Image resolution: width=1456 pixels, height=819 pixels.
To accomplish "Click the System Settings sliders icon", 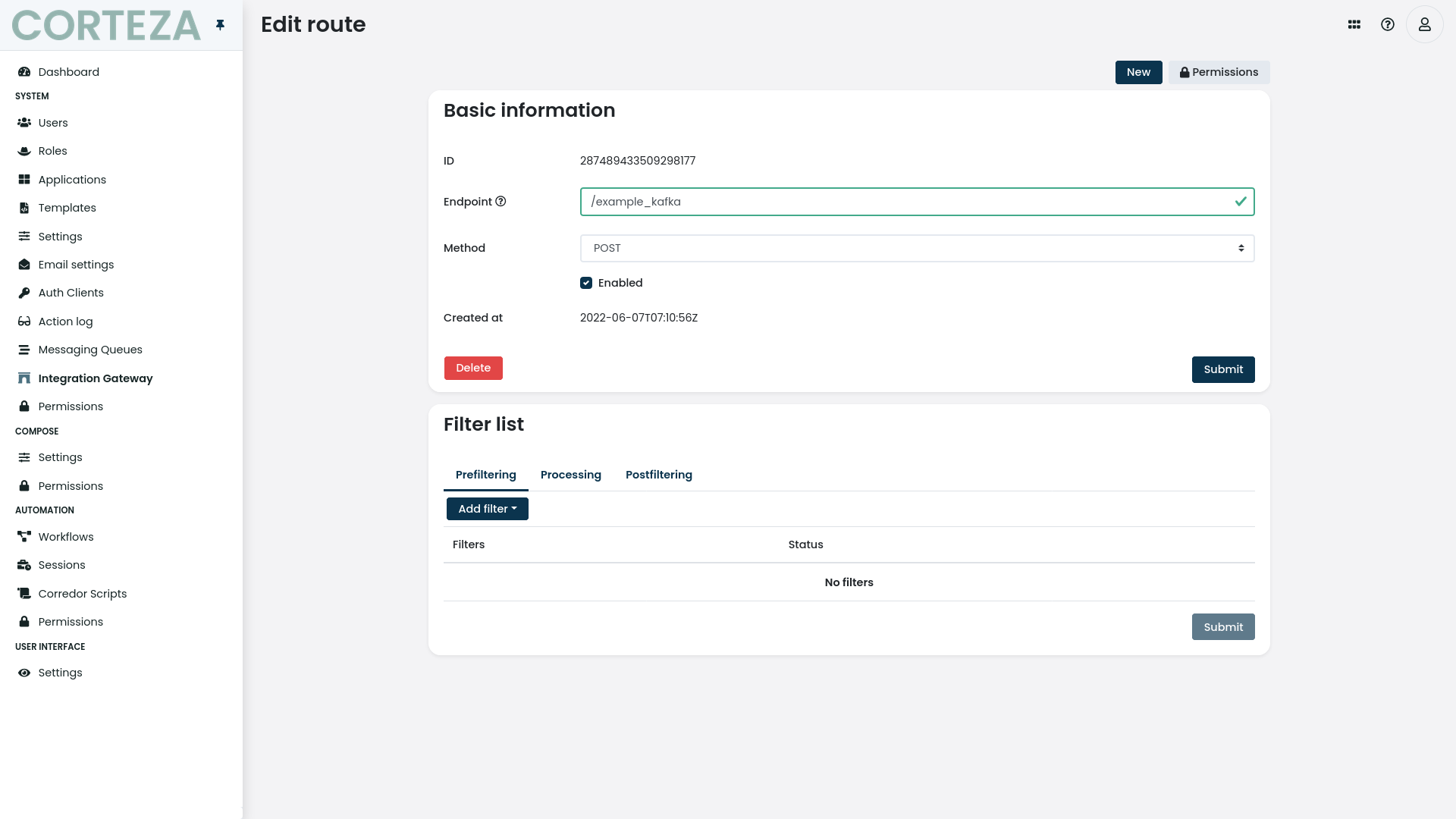I will click(24, 237).
